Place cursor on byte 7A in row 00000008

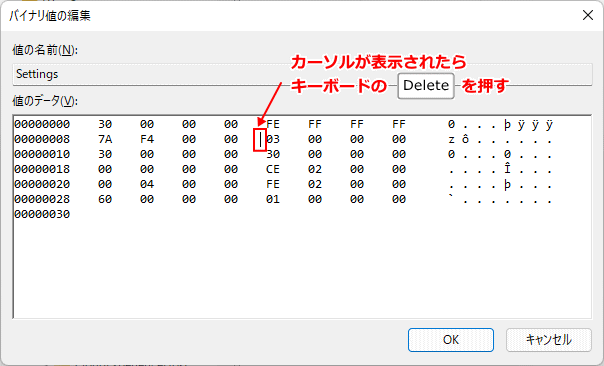click(x=105, y=139)
